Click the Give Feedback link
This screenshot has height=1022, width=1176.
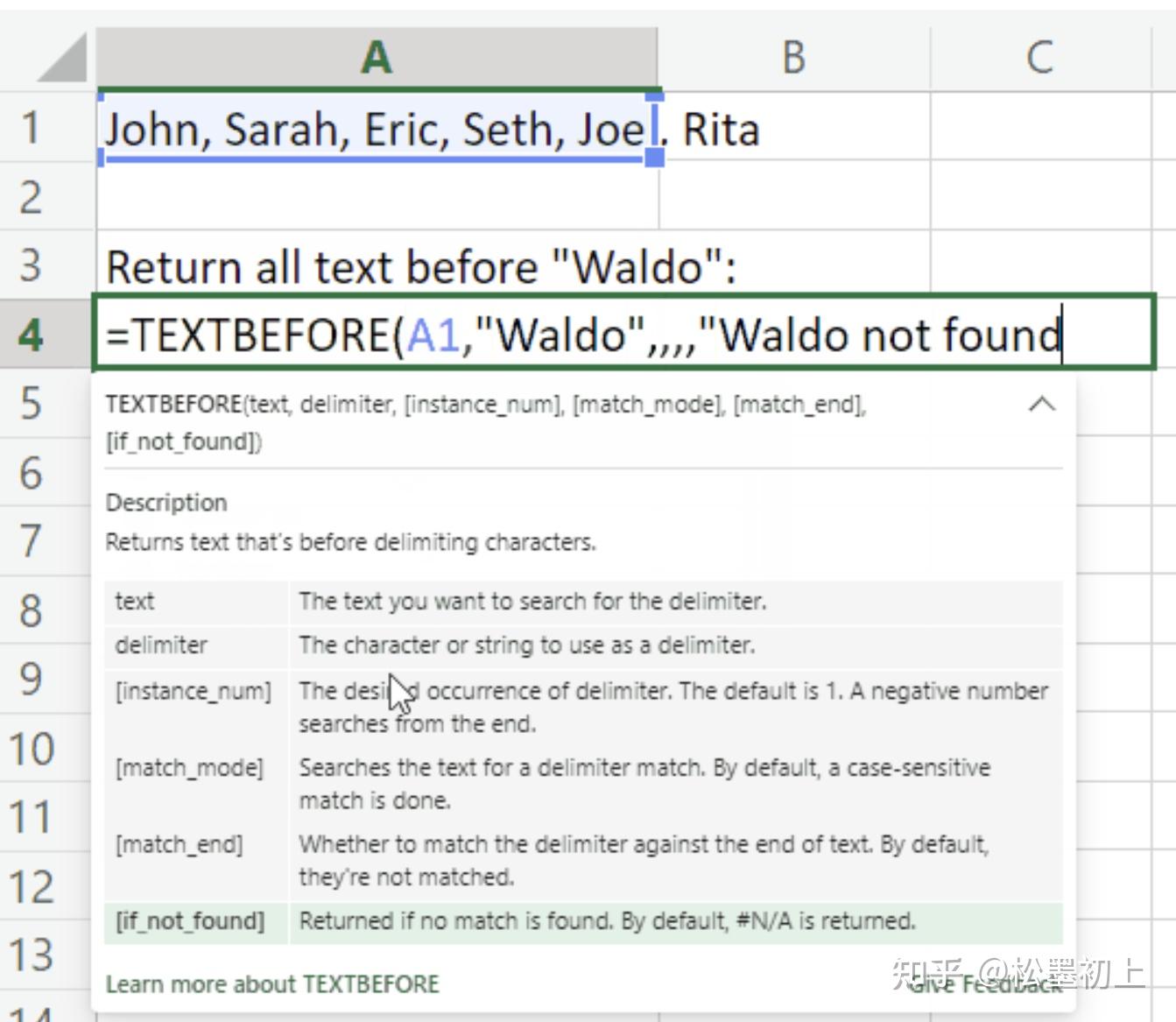tap(985, 984)
